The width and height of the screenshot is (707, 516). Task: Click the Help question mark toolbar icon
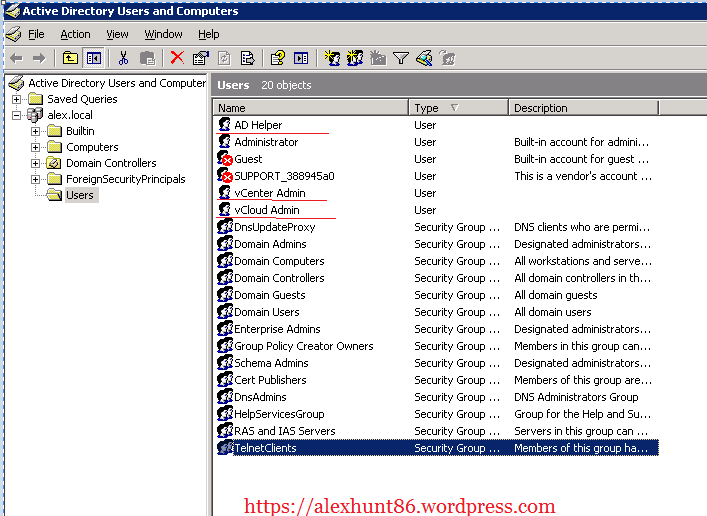pyautogui.click(x=278, y=58)
